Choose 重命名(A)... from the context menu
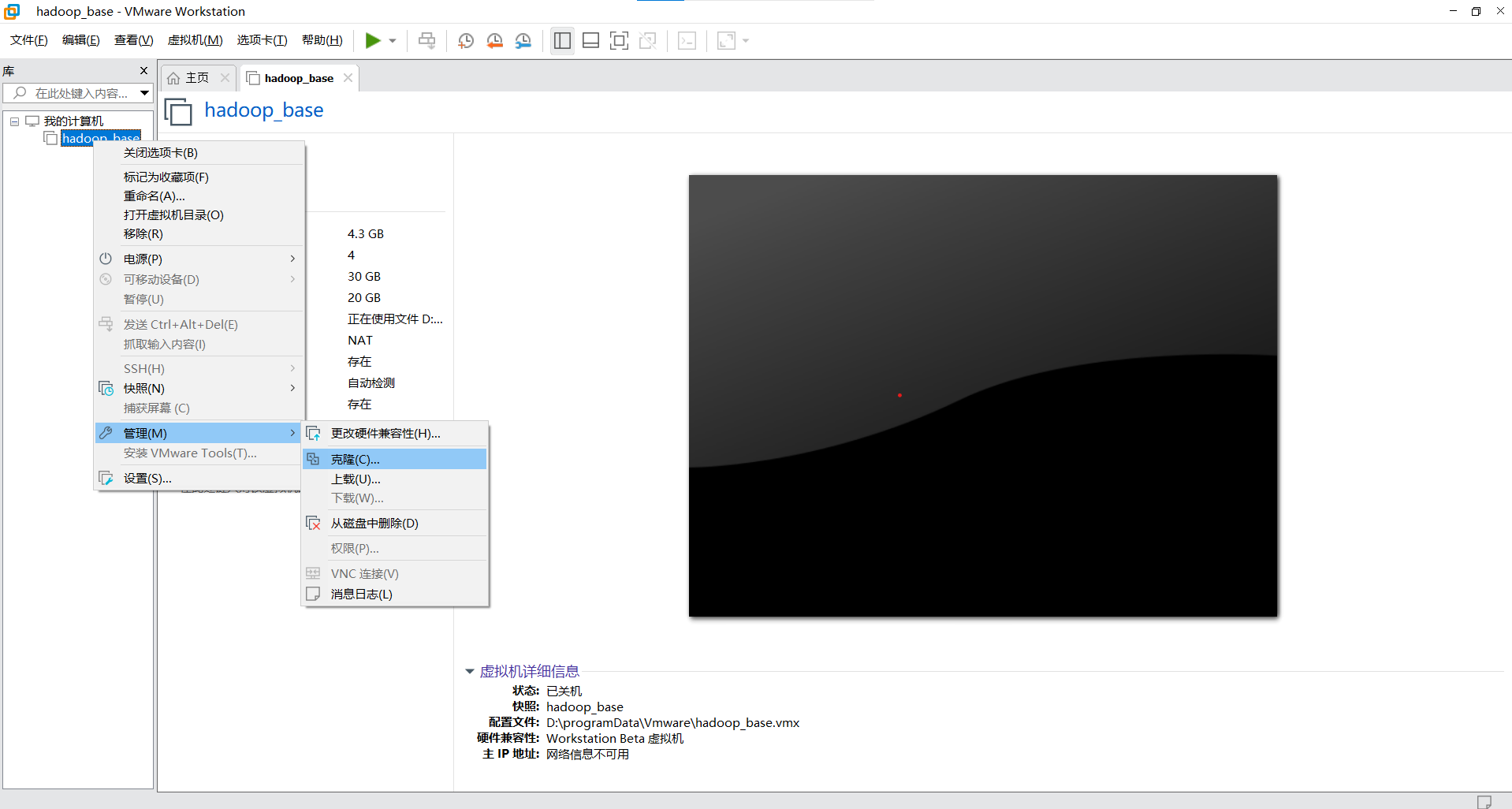This screenshot has height=809, width=1512. pyautogui.click(x=199, y=196)
